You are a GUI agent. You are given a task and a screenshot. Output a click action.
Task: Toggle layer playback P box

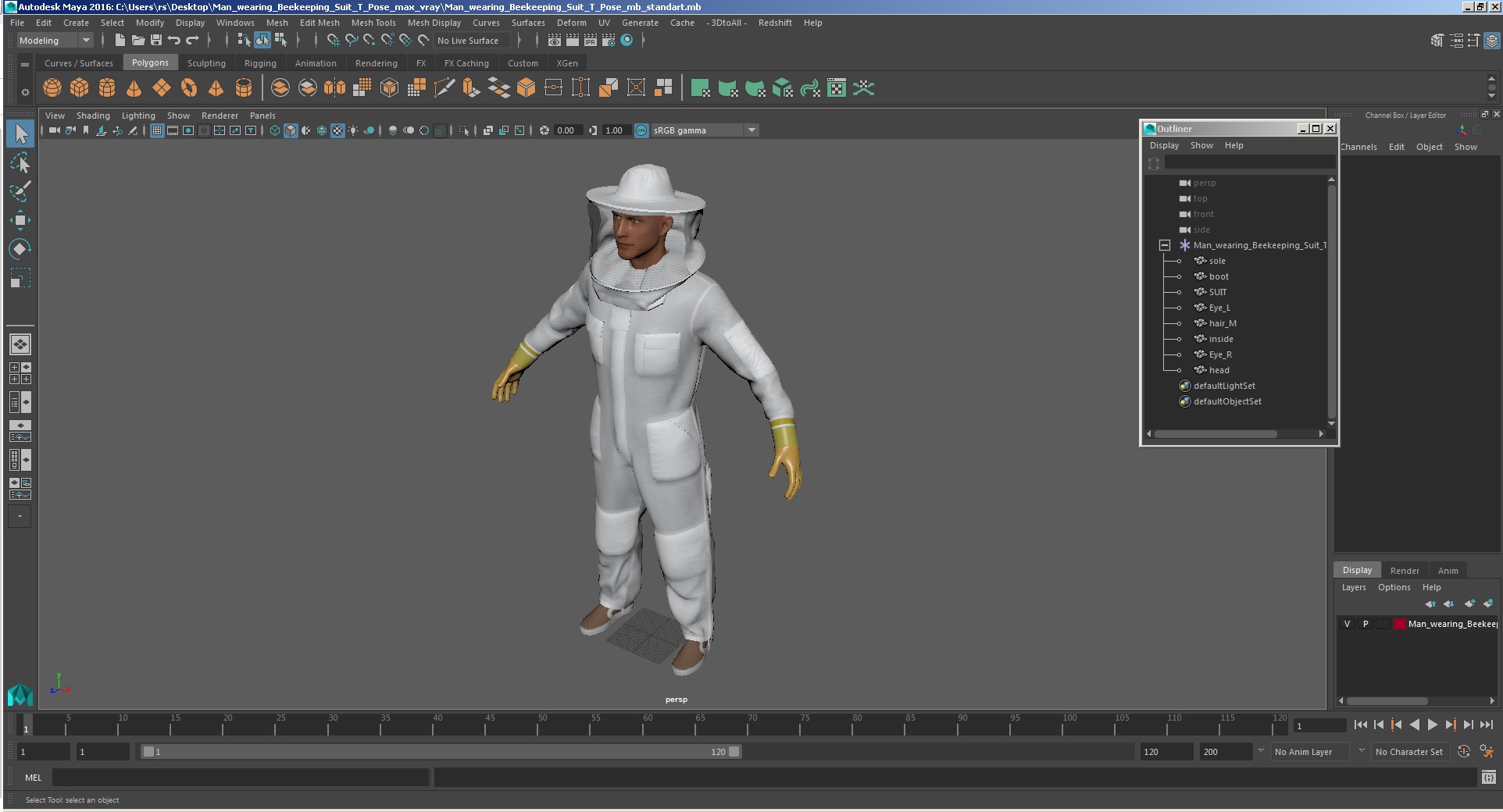click(x=1366, y=624)
